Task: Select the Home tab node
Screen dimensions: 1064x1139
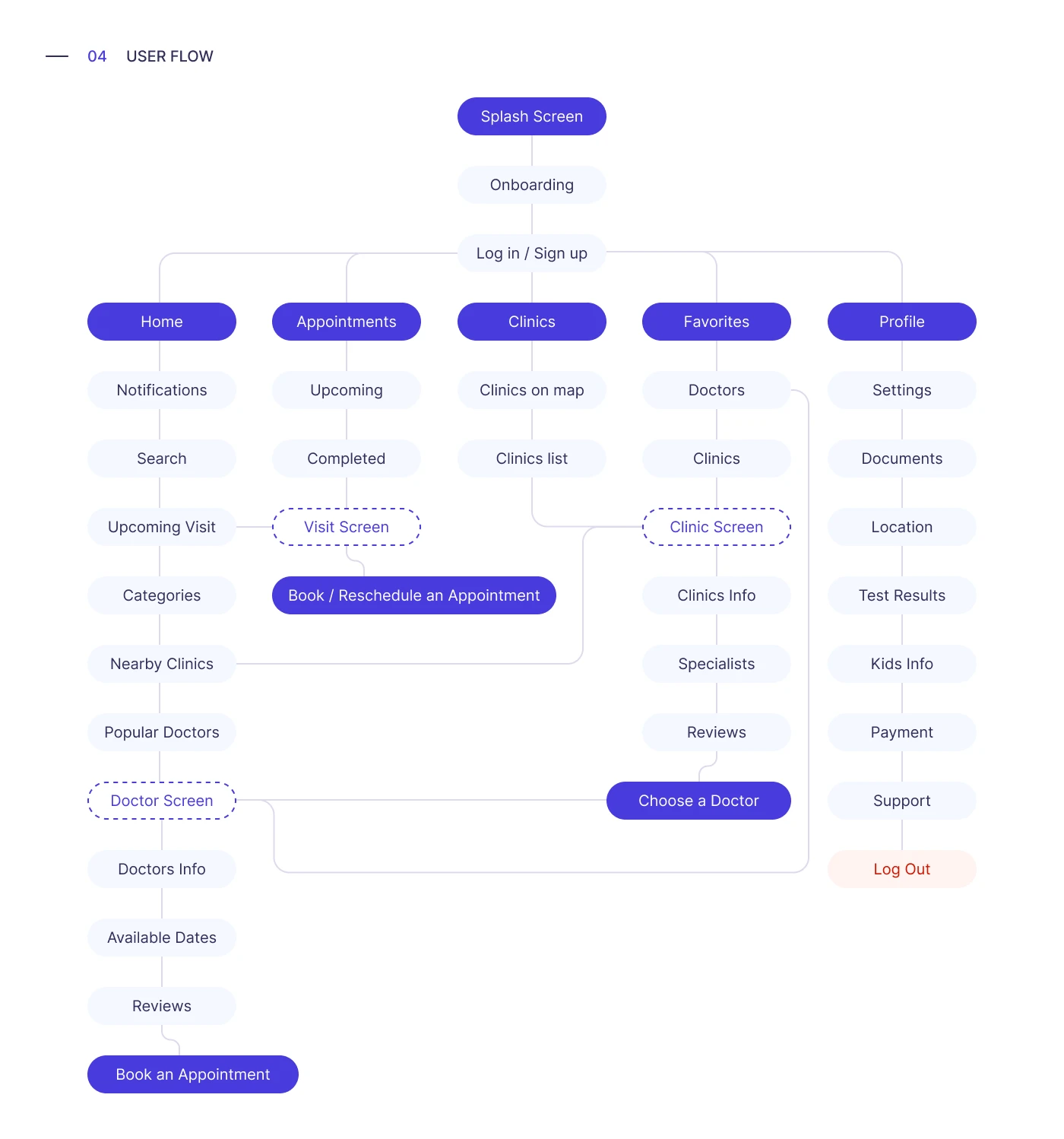Action: point(161,322)
